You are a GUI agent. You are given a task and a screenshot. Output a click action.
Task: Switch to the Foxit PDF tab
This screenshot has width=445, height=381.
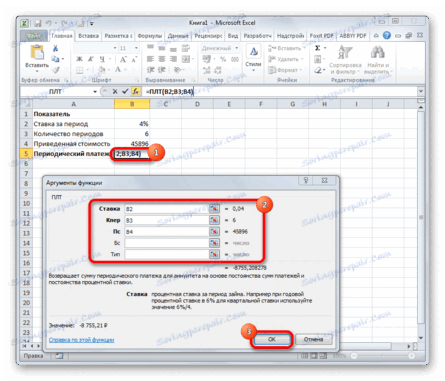321,36
